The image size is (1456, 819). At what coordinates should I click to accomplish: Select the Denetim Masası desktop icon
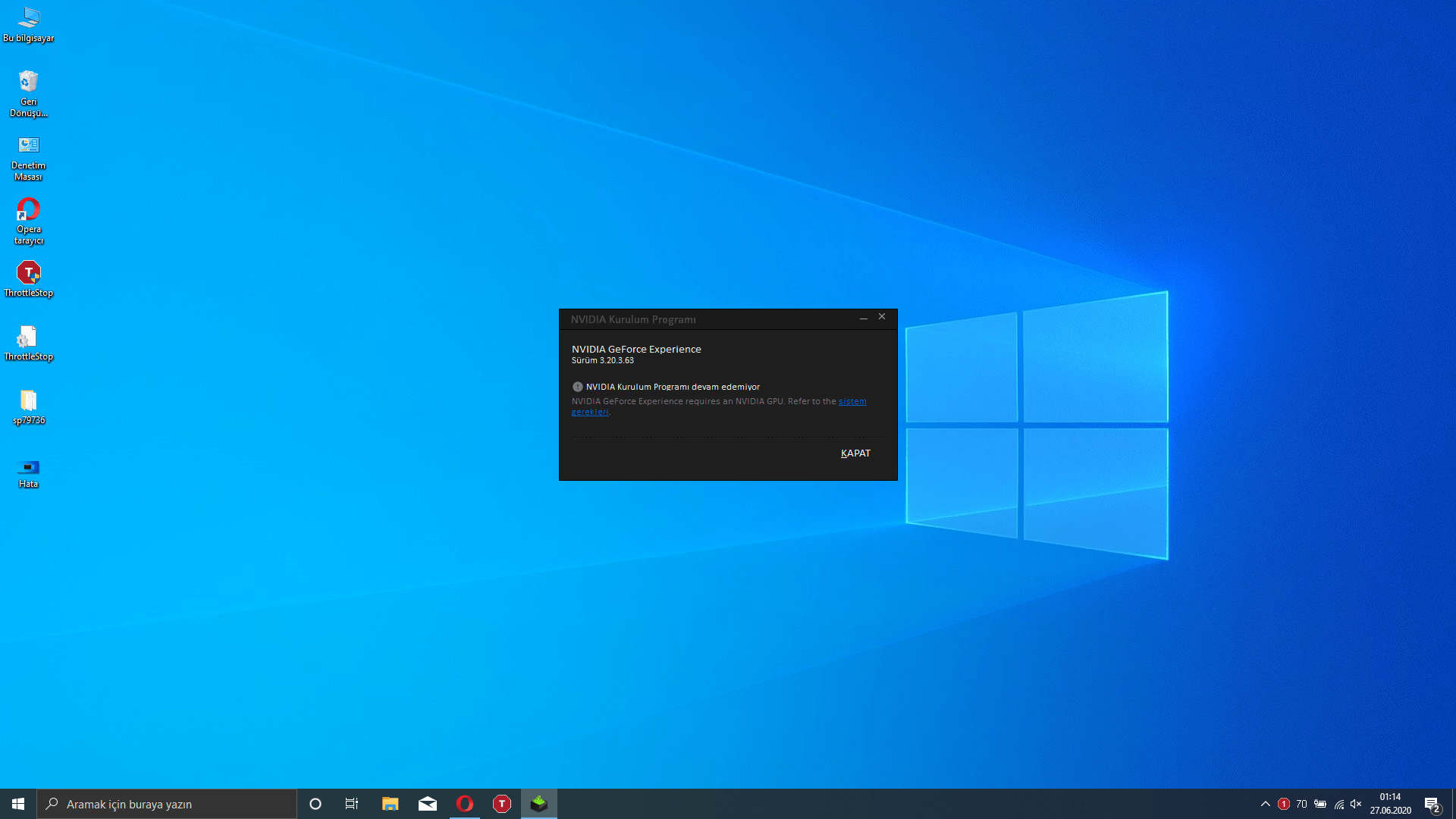click(x=29, y=155)
